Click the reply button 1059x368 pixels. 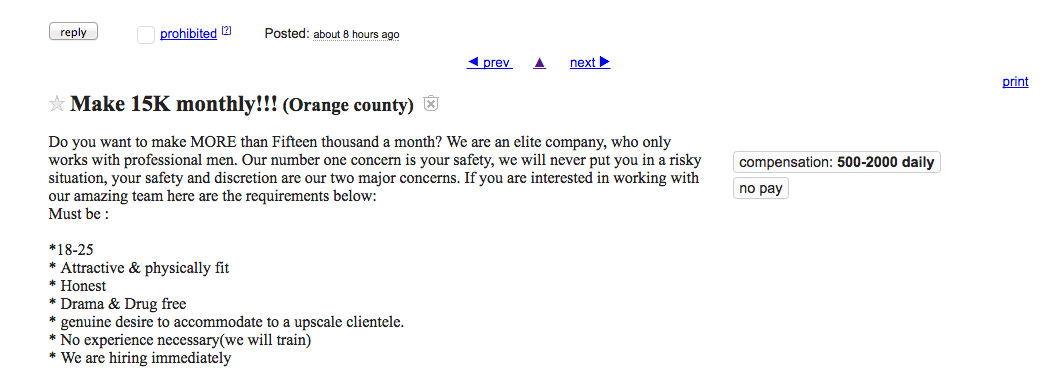pos(73,32)
